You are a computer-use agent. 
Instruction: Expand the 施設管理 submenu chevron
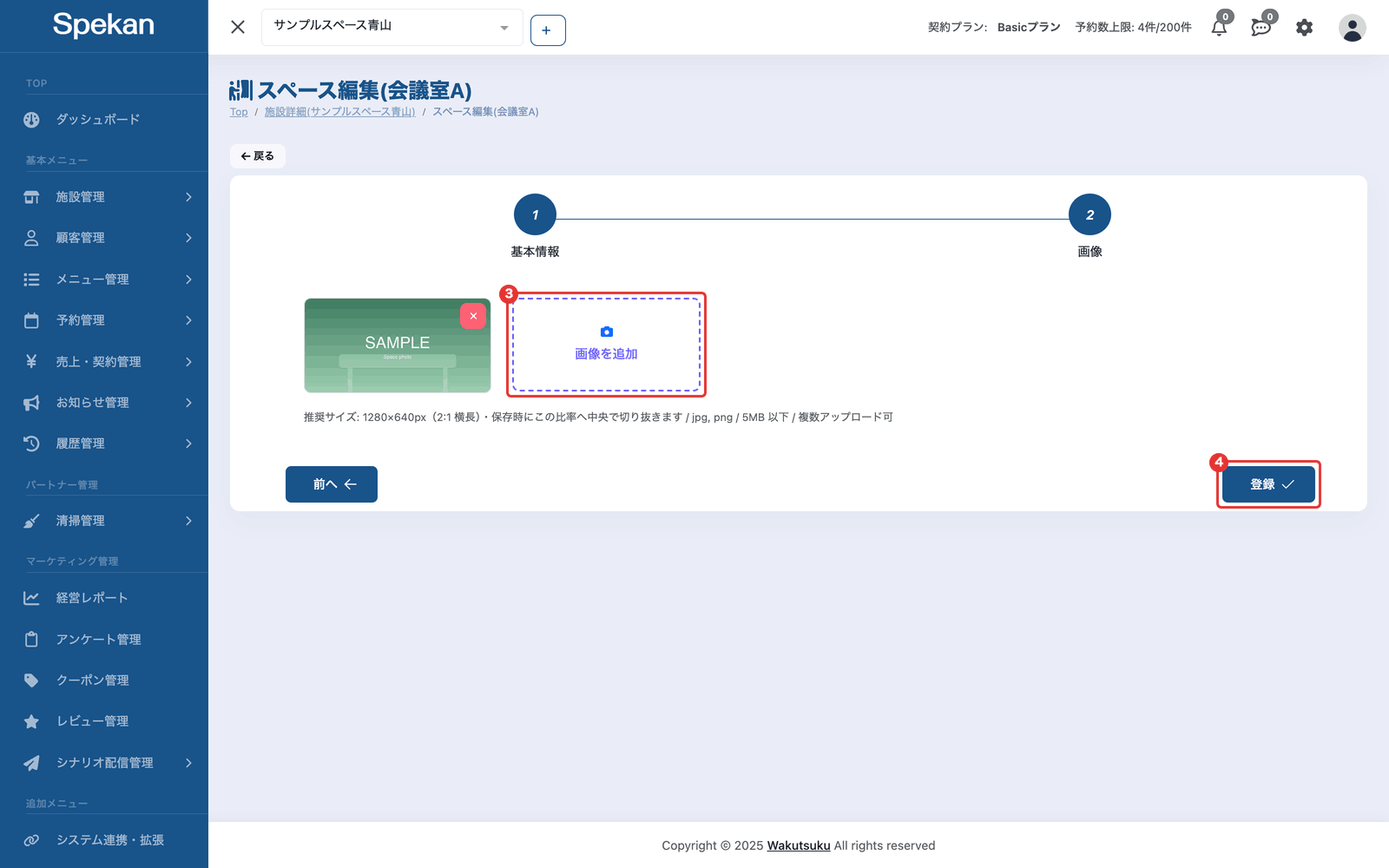click(x=188, y=197)
